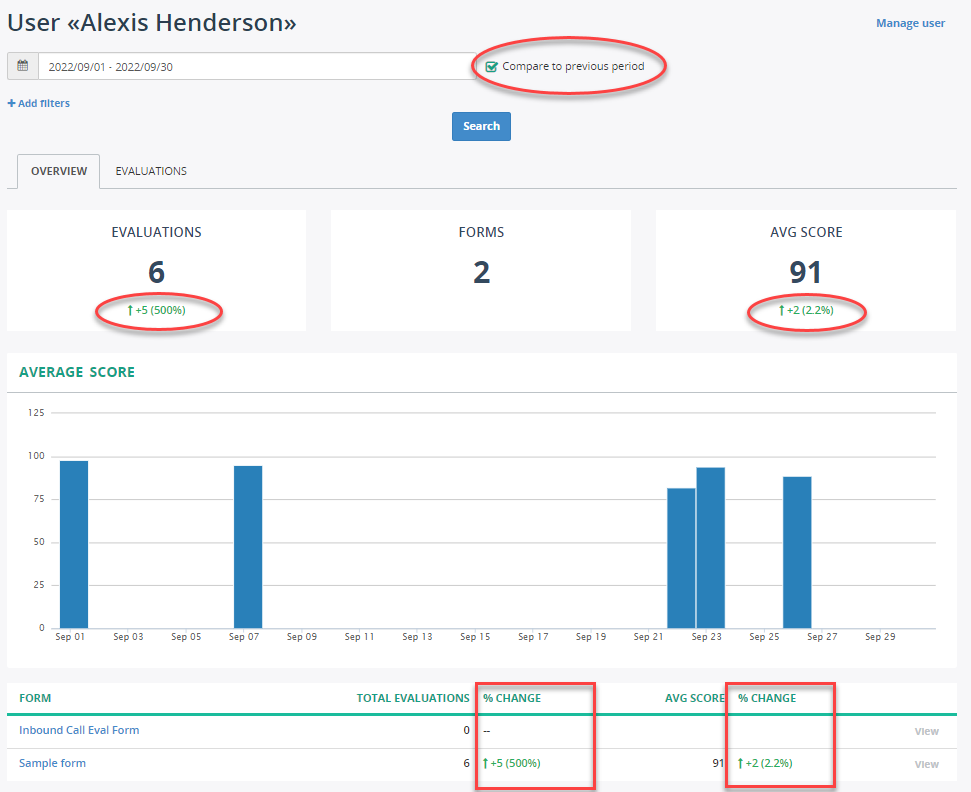Click the Sep 01 bar in chart
This screenshot has width=971, height=792.
(74, 545)
